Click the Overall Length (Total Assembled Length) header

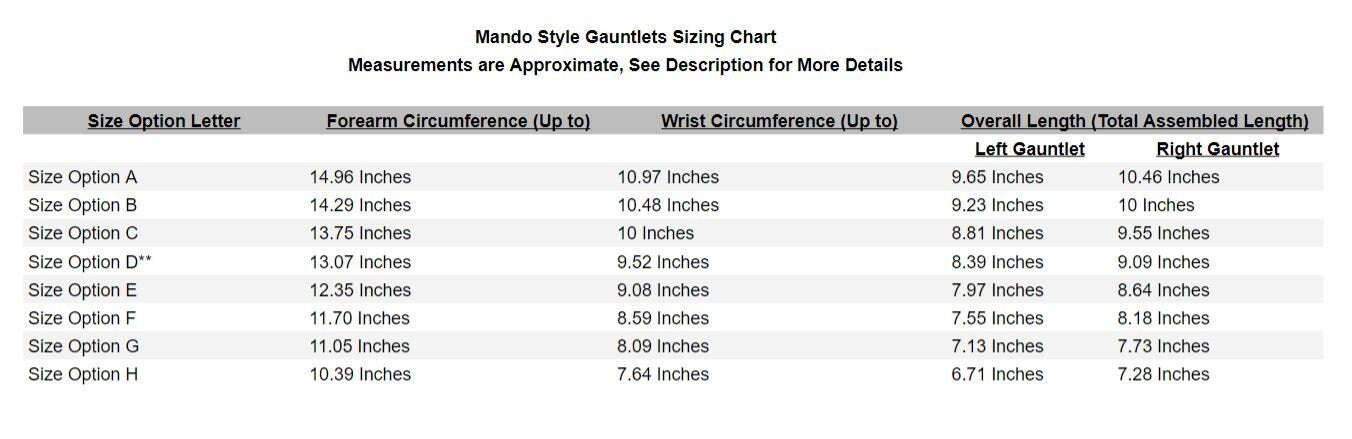pyautogui.click(x=1134, y=121)
